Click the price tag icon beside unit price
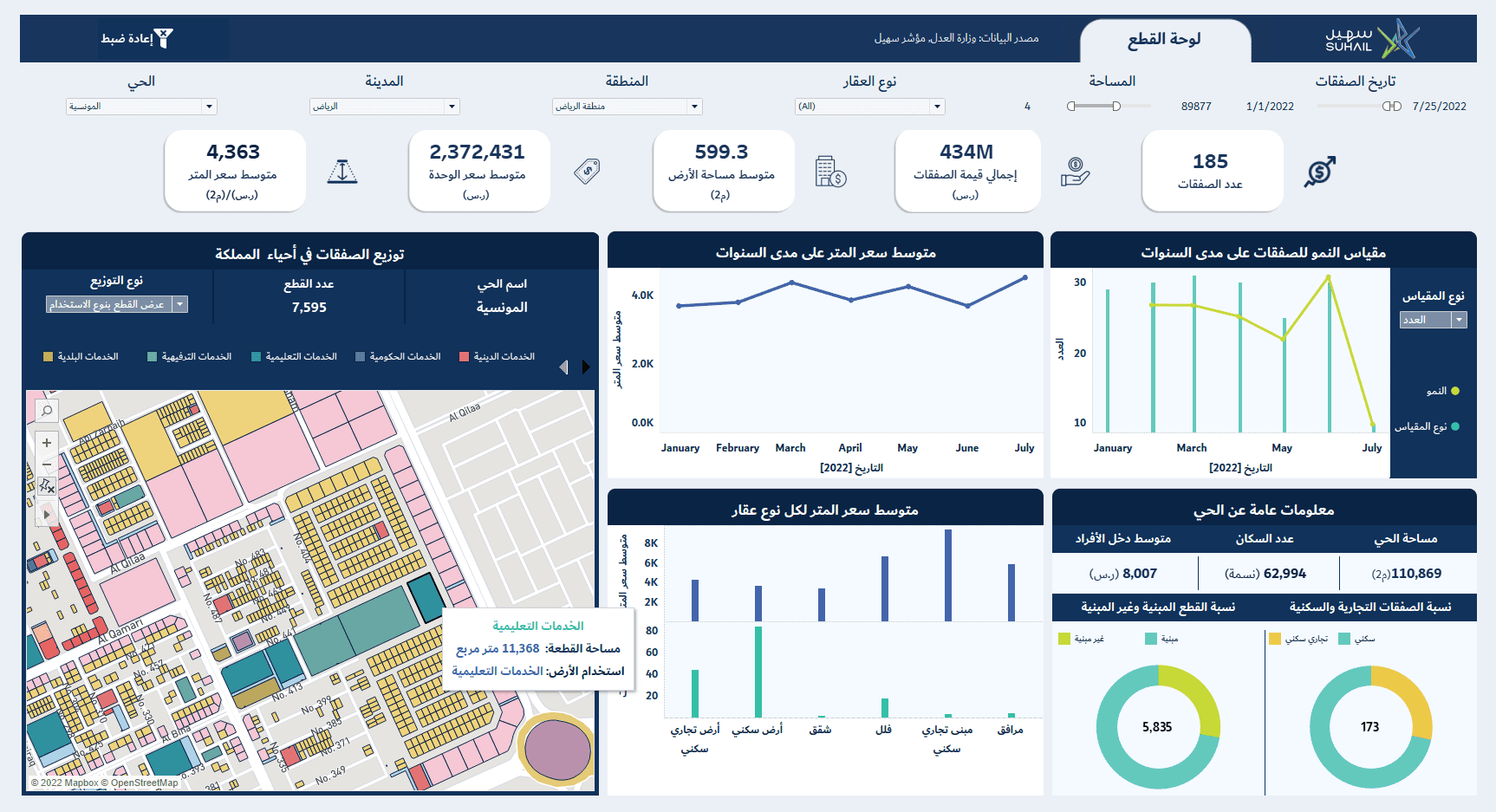 [587, 171]
